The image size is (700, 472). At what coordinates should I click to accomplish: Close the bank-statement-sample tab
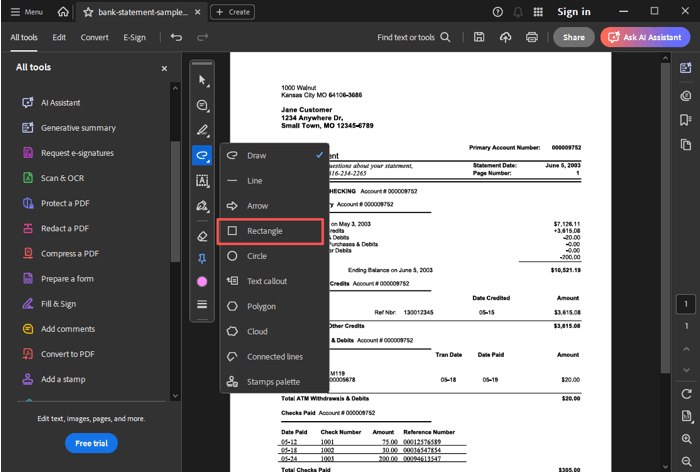click(x=197, y=12)
